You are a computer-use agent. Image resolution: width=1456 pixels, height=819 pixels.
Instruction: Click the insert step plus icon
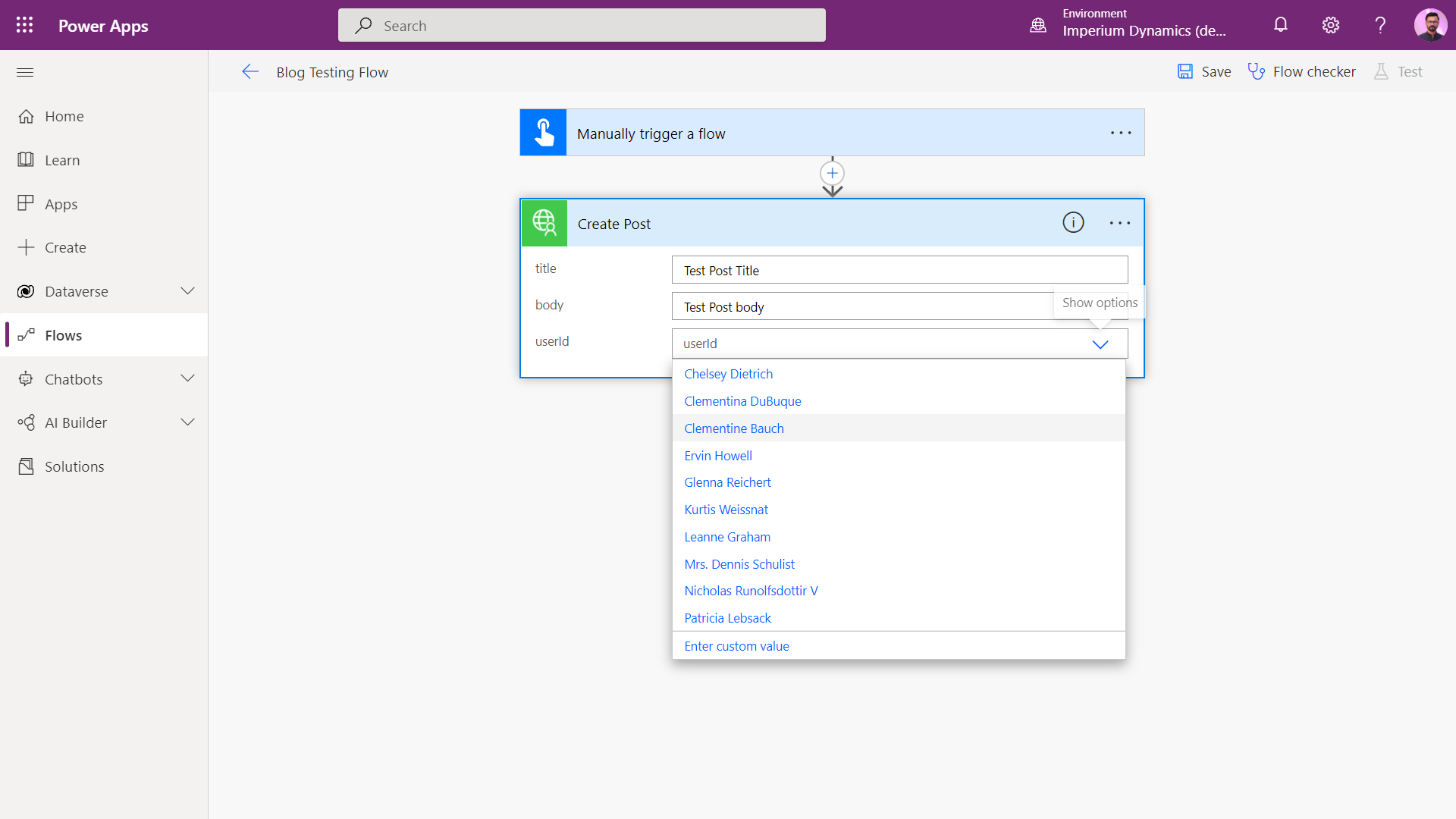tap(832, 173)
